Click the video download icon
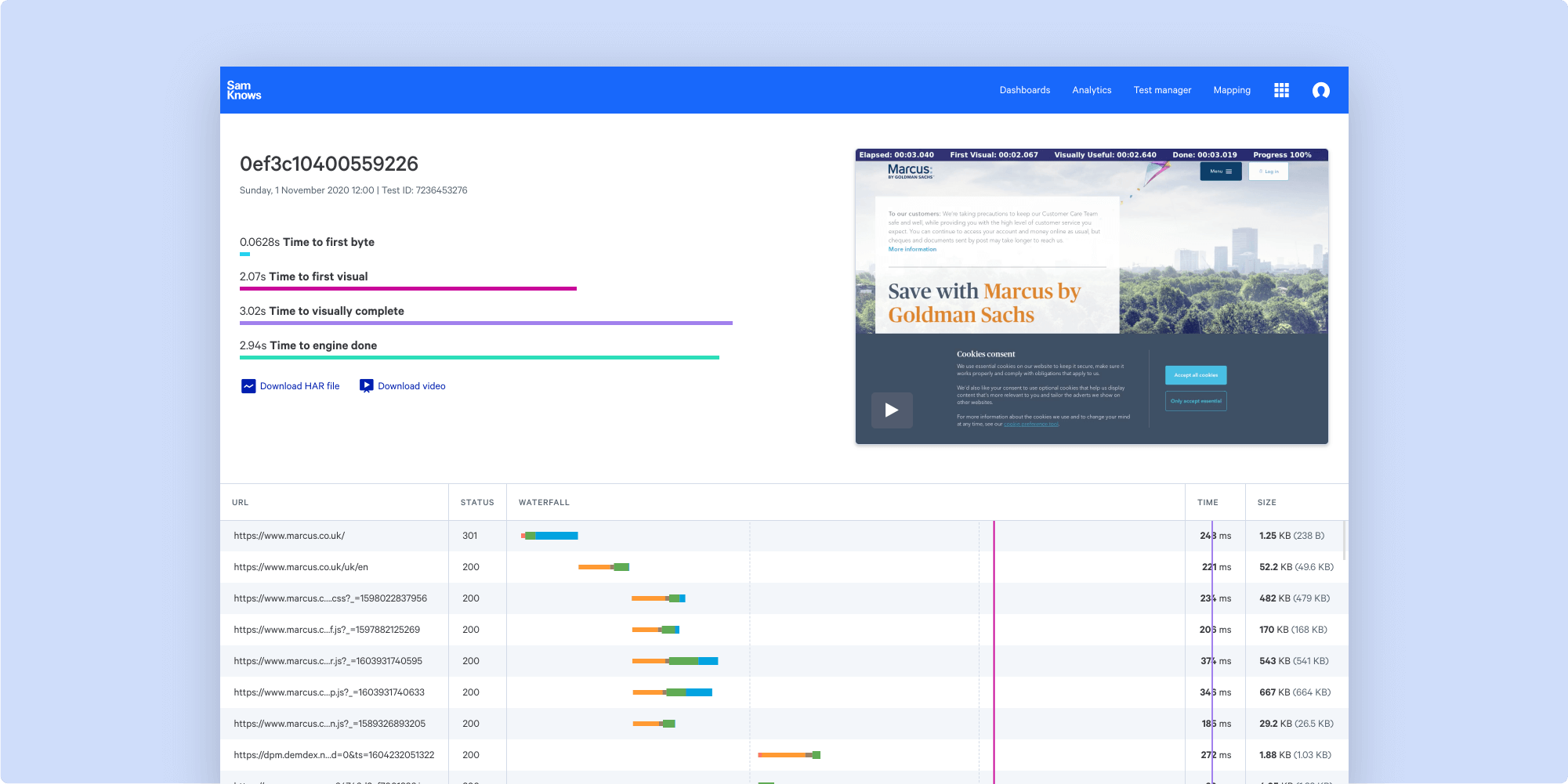 click(x=366, y=386)
